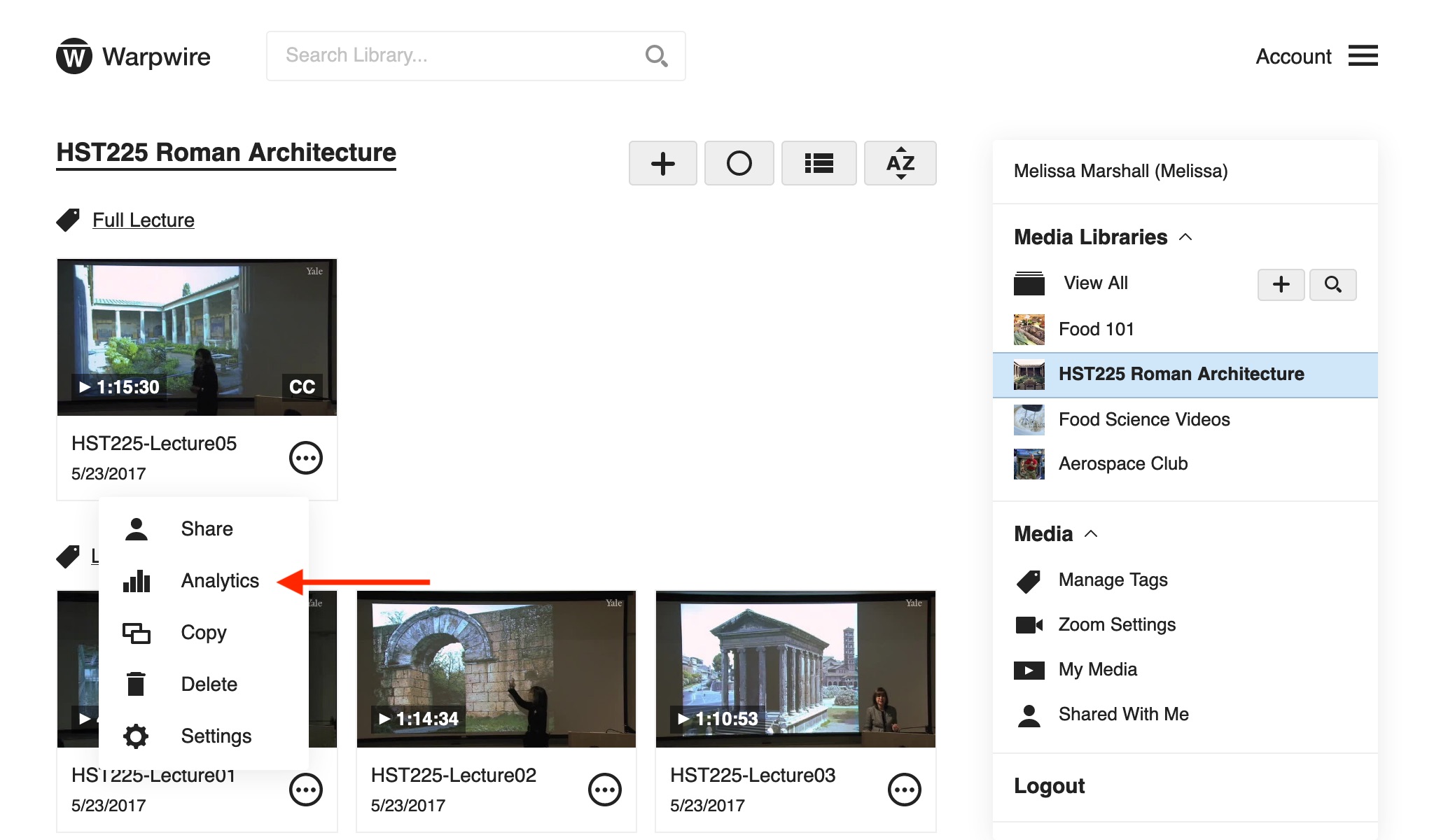Open Manage Tags in sidebar

pos(1113,580)
